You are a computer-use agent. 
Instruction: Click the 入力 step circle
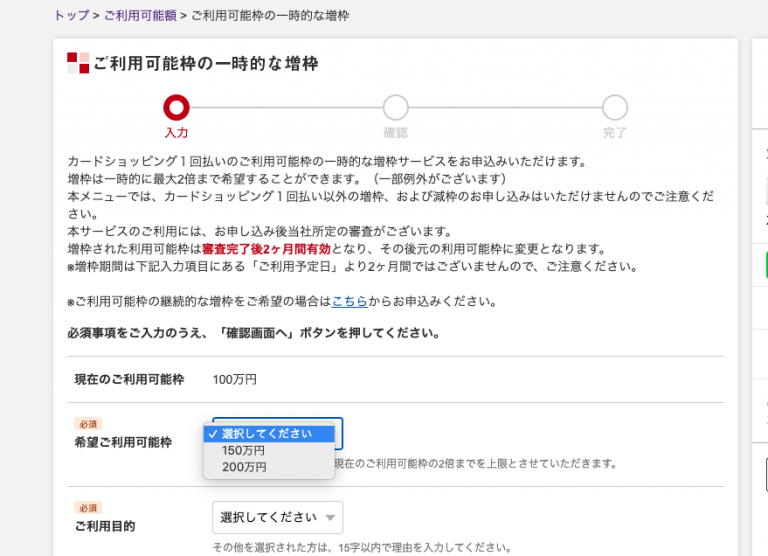tap(176, 107)
